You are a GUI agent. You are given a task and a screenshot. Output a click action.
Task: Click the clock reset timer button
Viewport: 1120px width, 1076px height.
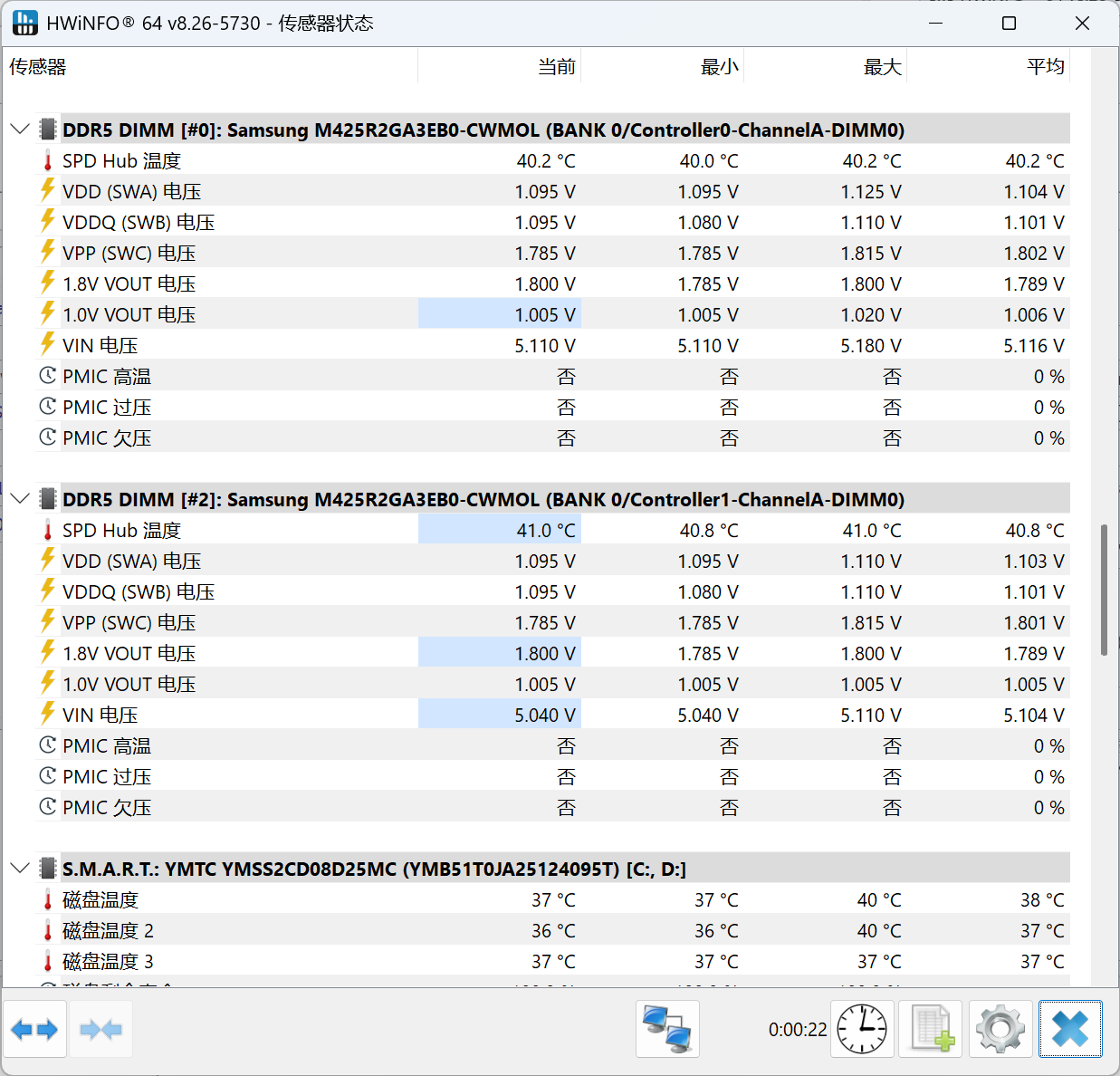click(x=862, y=1029)
